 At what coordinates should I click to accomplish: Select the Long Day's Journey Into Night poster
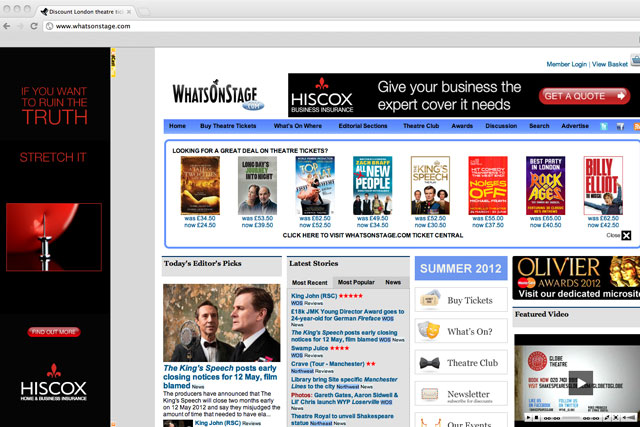tap(258, 186)
